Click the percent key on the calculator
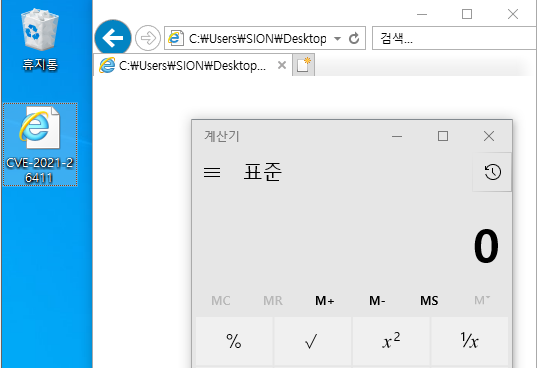 click(234, 341)
